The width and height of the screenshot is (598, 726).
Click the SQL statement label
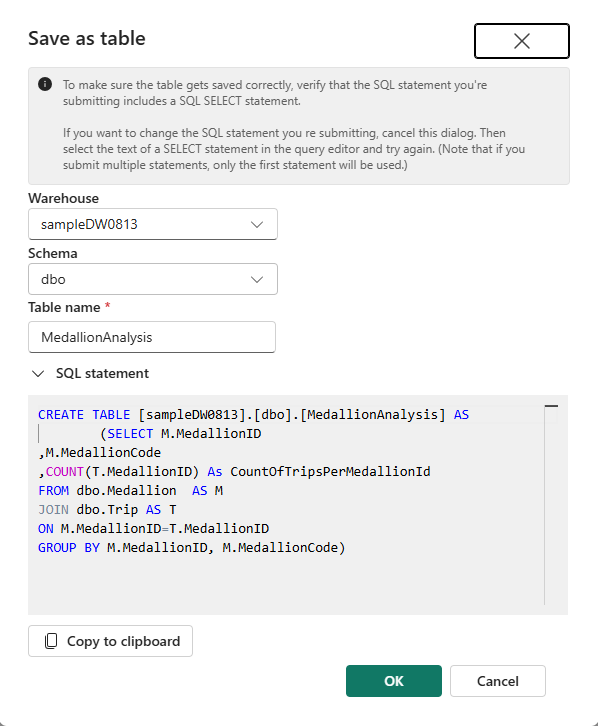pos(102,373)
